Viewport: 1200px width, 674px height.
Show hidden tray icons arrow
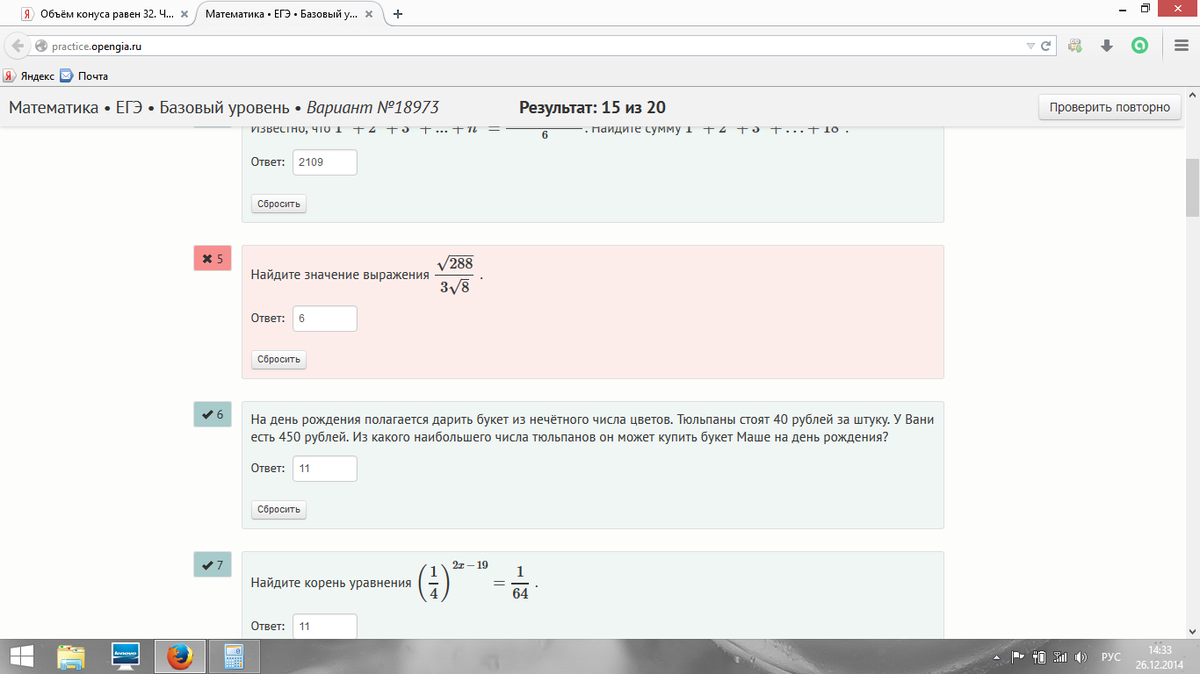[x=995, y=657]
